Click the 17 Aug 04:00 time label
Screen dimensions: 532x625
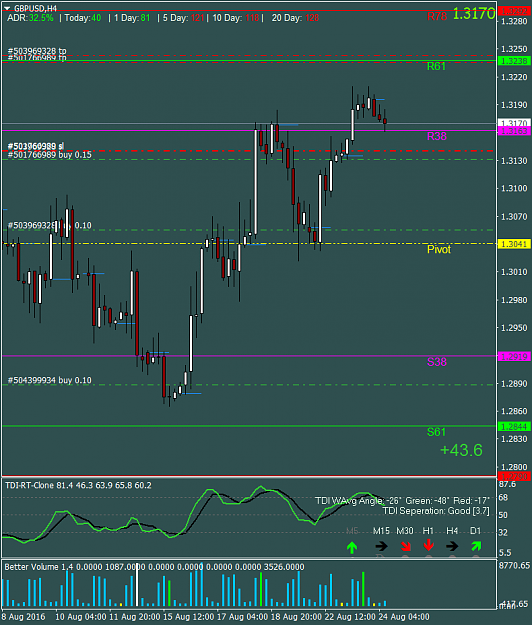242,617
